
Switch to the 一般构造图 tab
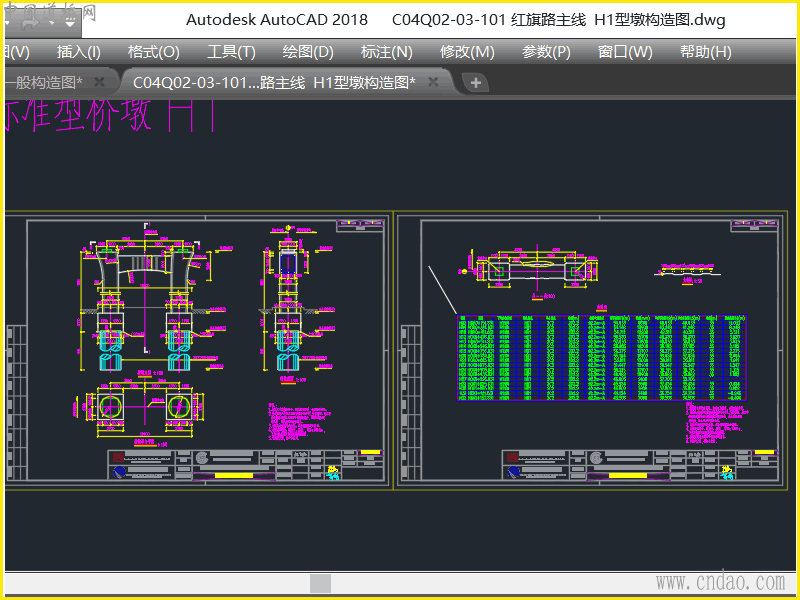[45, 82]
